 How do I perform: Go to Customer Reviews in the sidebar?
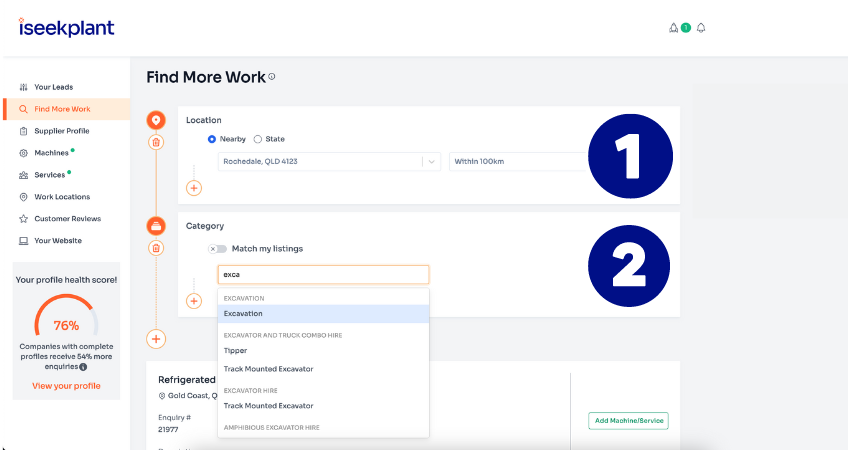point(67,219)
